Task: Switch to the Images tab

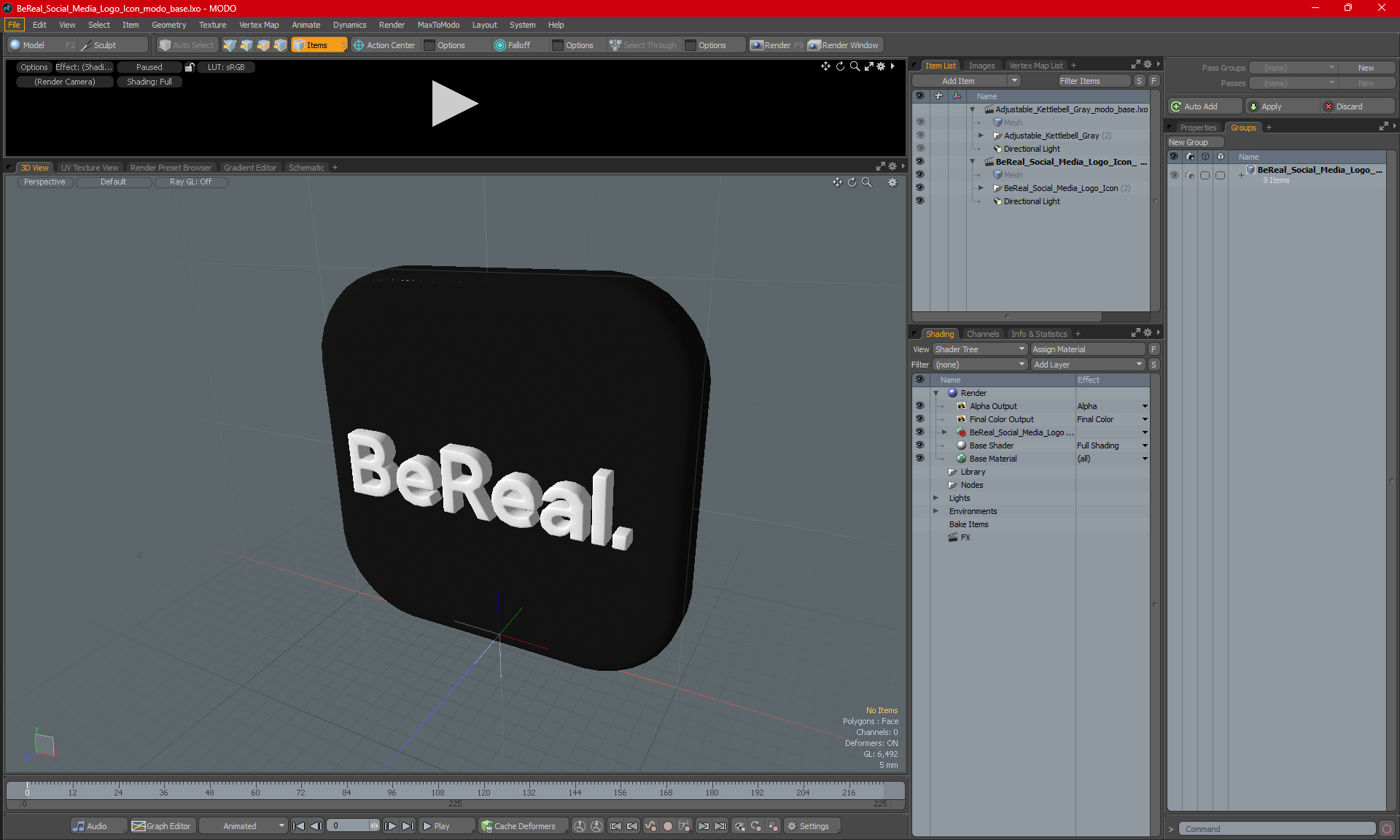Action: click(x=981, y=66)
